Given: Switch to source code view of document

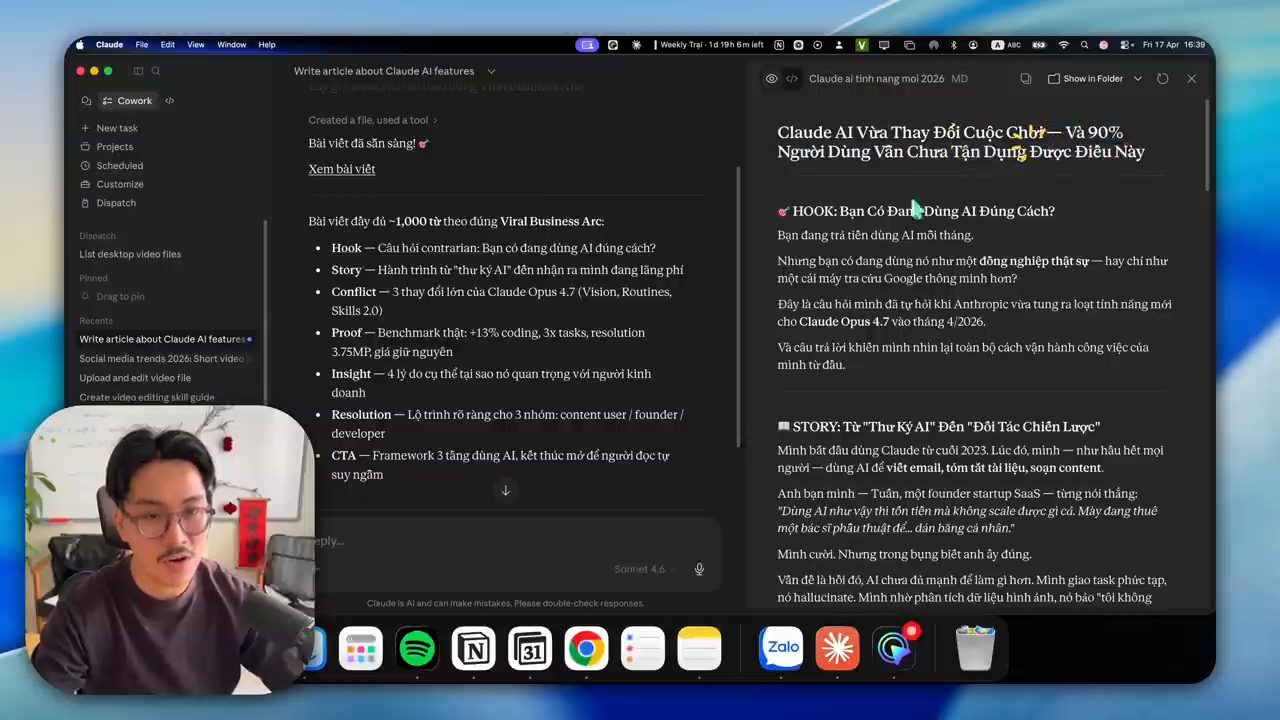Looking at the screenshot, I should coord(792,79).
